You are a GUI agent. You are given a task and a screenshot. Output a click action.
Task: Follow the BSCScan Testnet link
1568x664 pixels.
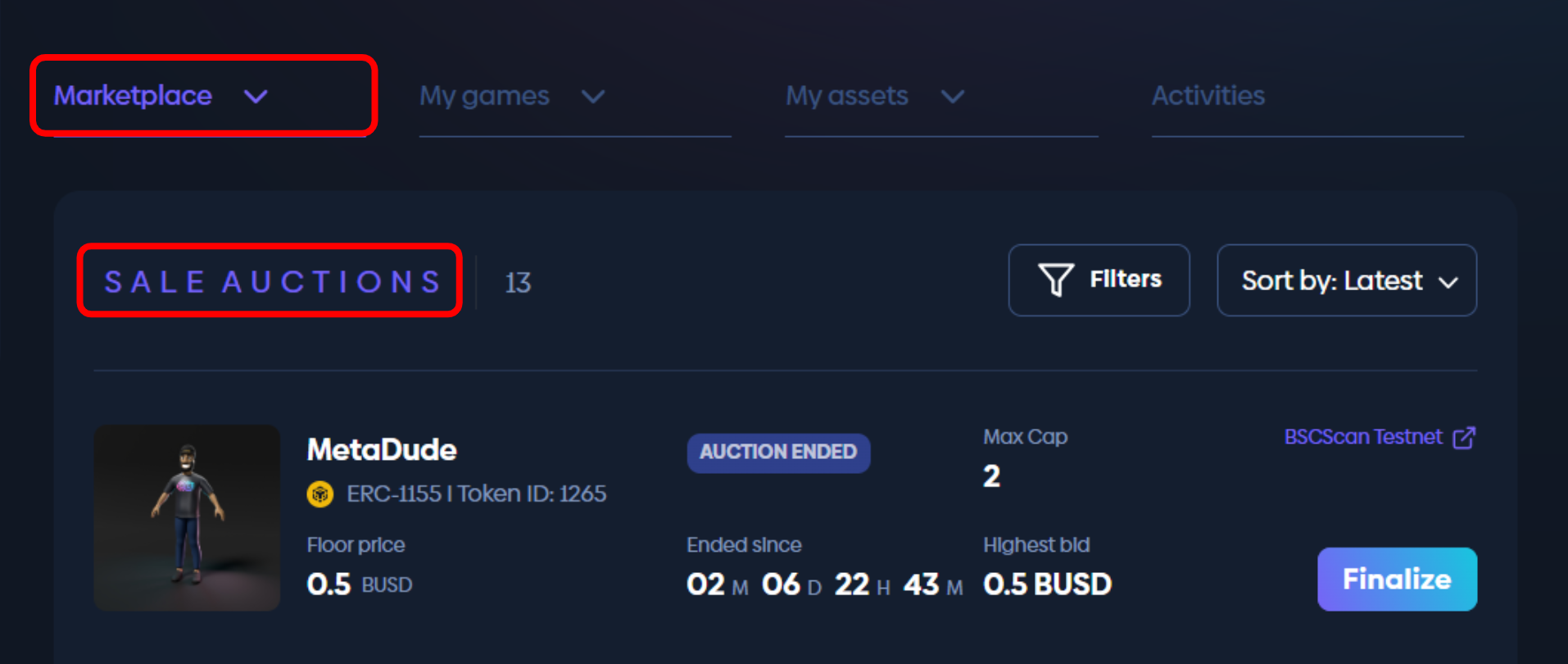pos(1362,437)
